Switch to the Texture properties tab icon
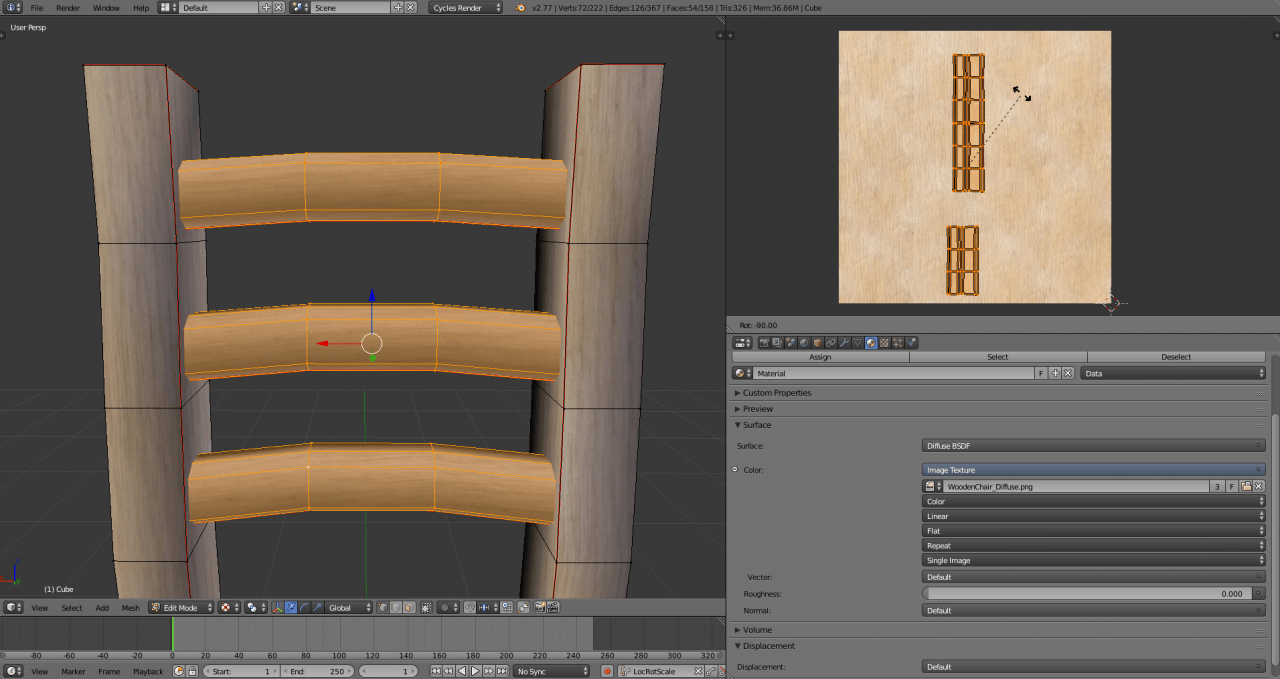 [x=884, y=343]
